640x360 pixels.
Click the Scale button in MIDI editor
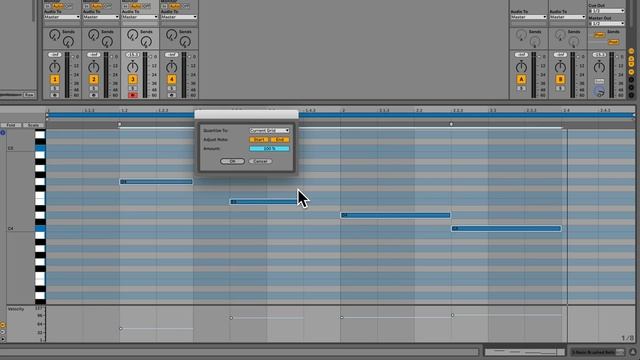tap(33, 125)
